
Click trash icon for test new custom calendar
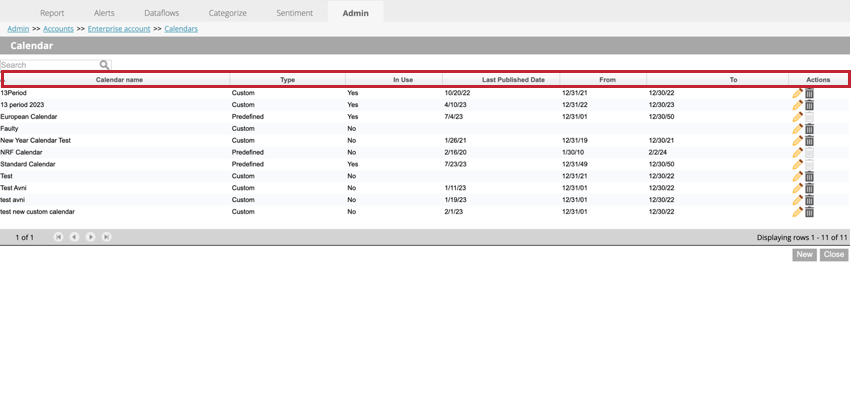click(x=810, y=212)
